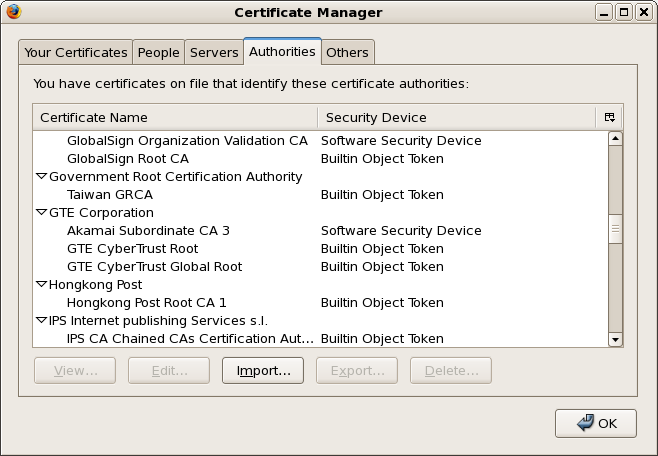Image resolution: width=658 pixels, height=456 pixels.
Task: Open the column picker icon
Action: pyautogui.click(x=610, y=117)
